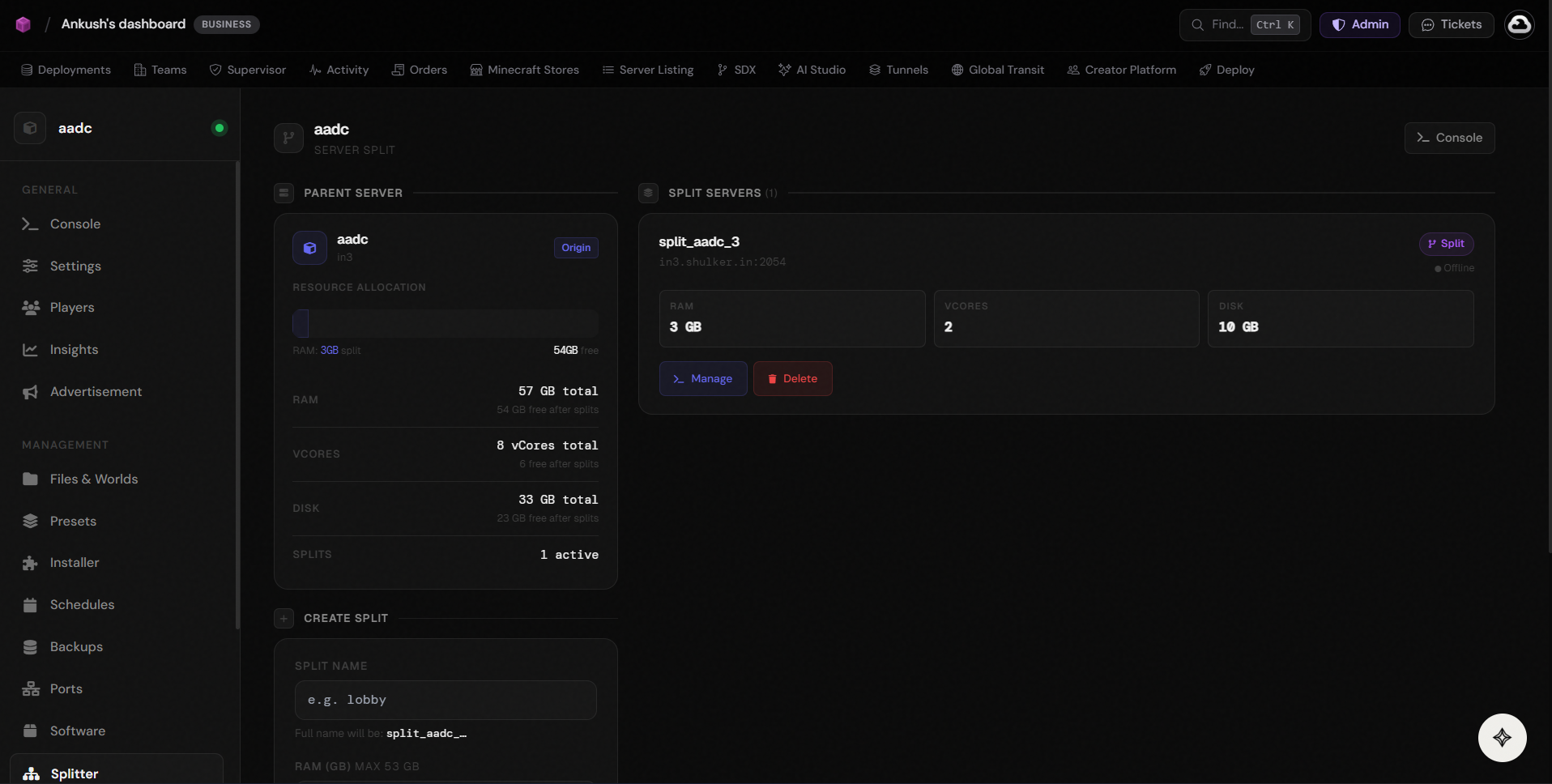Manage the split_aadc_3 server

[703, 378]
